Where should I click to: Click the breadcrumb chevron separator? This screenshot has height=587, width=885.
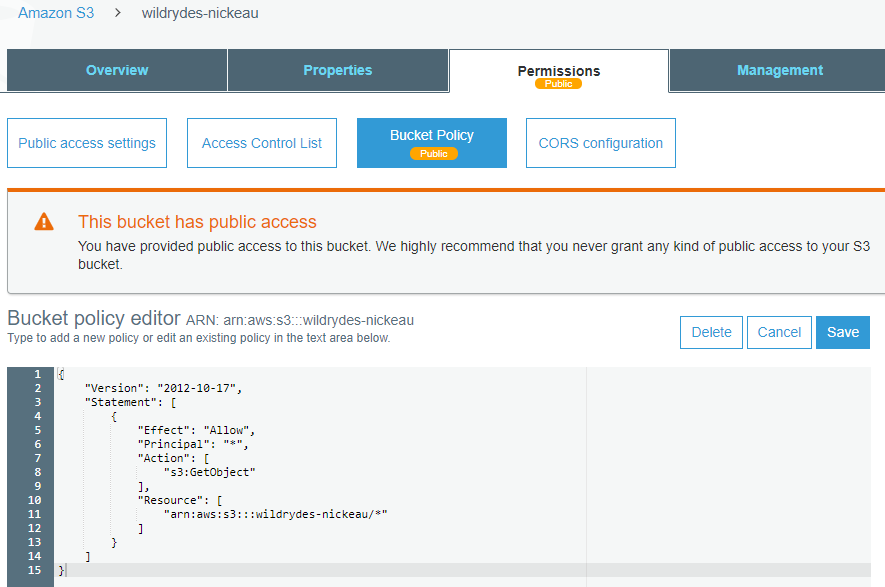[118, 13]
